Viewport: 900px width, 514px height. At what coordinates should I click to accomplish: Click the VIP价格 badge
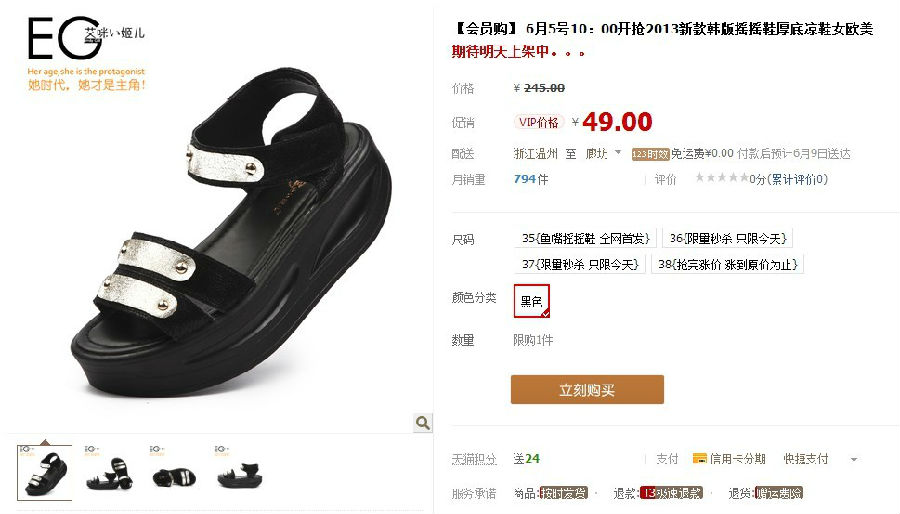pyautogui.click(x=538, y=122)
